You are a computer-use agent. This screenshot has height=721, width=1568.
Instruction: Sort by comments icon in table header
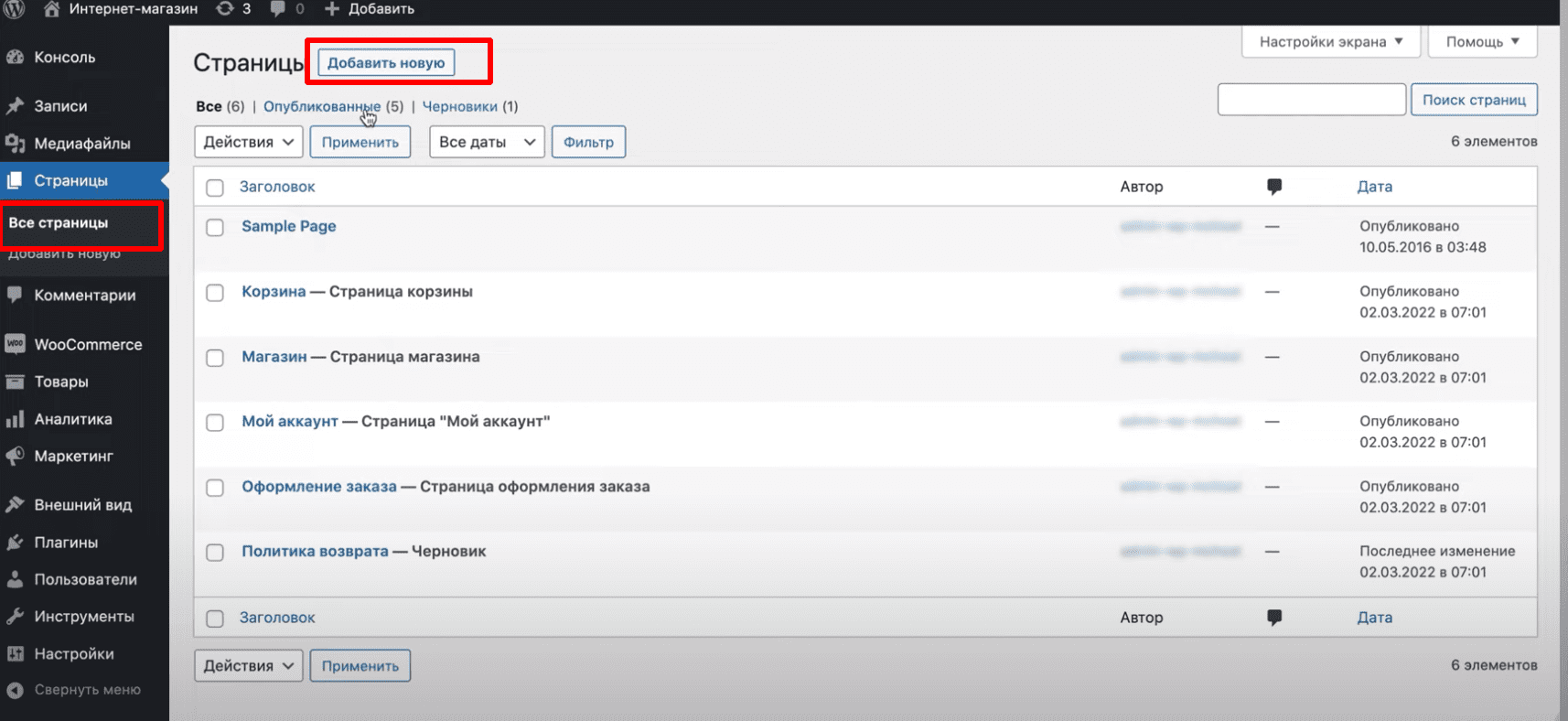pos(1274,187)
